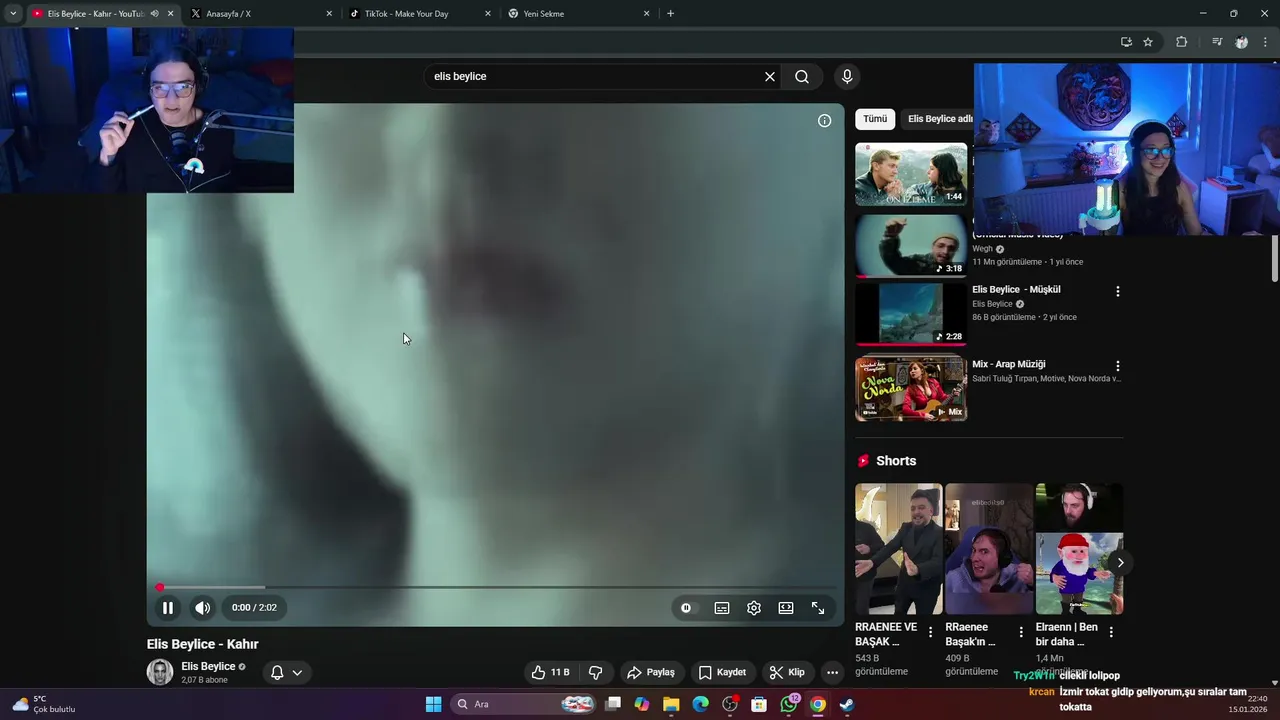
Task: Close the Anasayfa / X tab
Action: [329, 14]
